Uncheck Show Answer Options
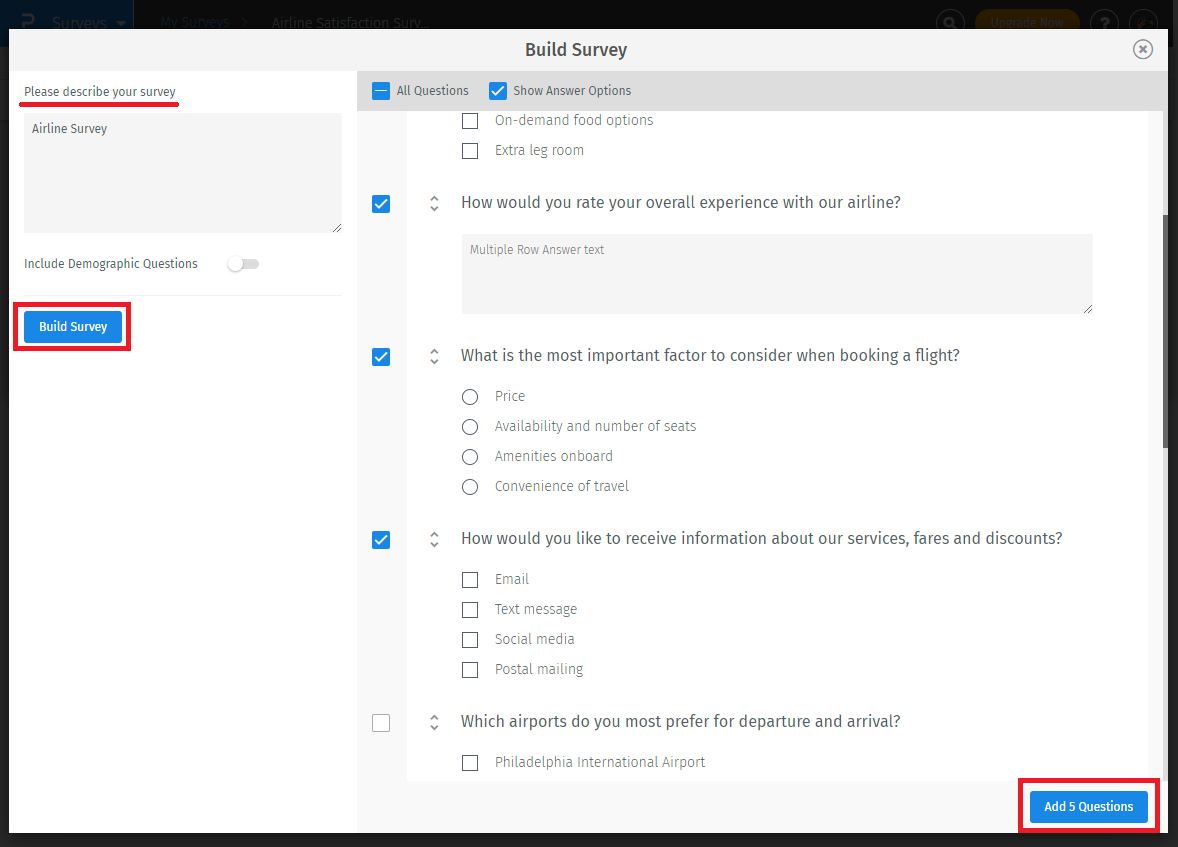The width and height of the screenshot is (1178, 847). point(498,91)
